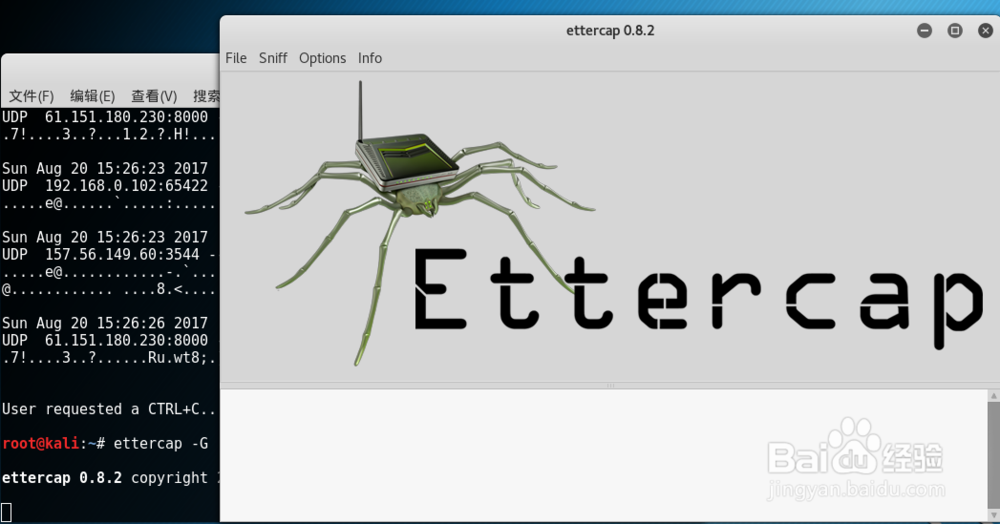Minimize the ettercap window
The height and width of the screenshot is (524, 1000).
[x=924, y=31]
